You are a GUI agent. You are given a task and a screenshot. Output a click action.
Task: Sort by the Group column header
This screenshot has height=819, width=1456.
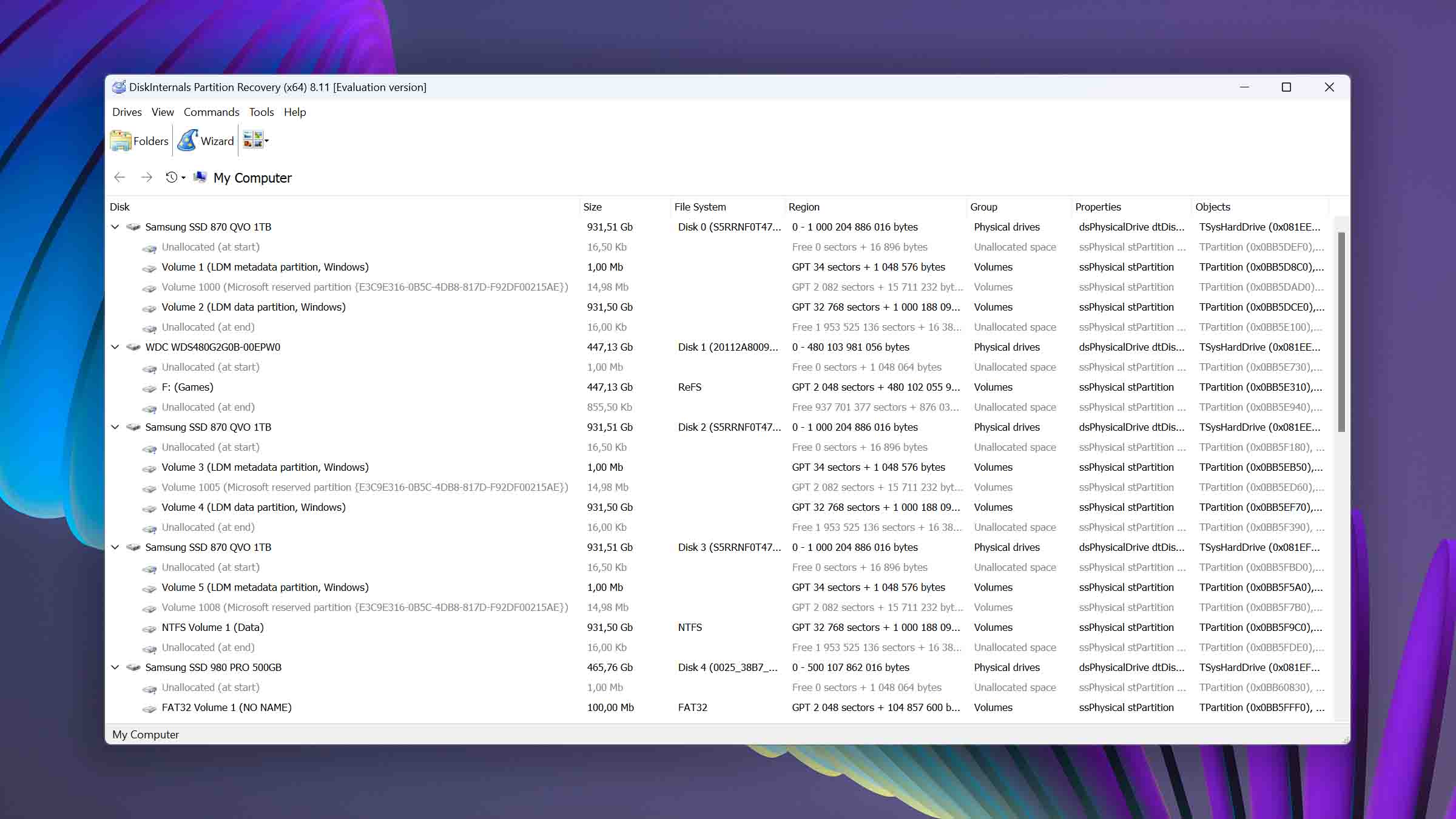tap(1019, 207)
